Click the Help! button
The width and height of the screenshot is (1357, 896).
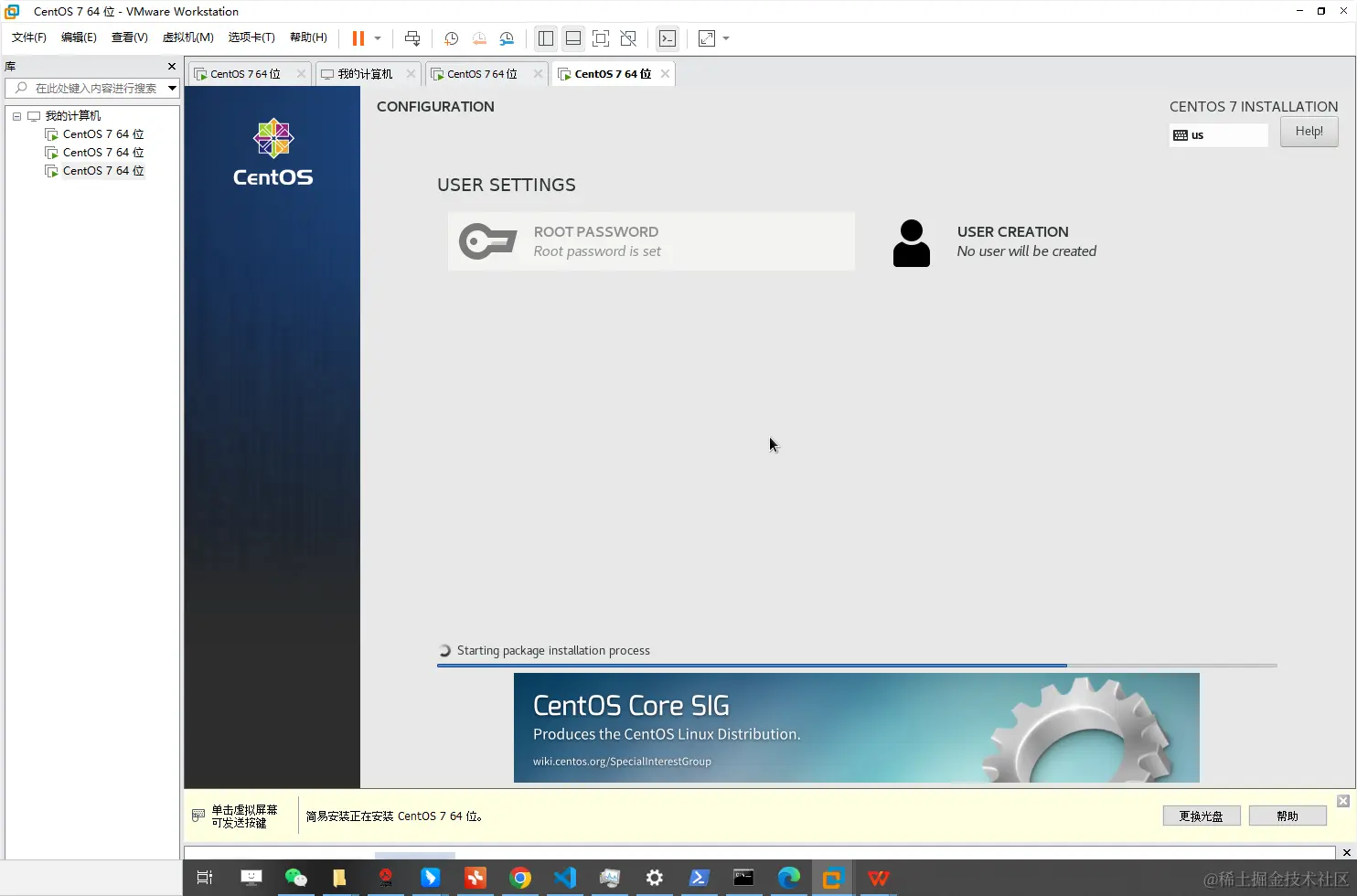coord(1309,132)
